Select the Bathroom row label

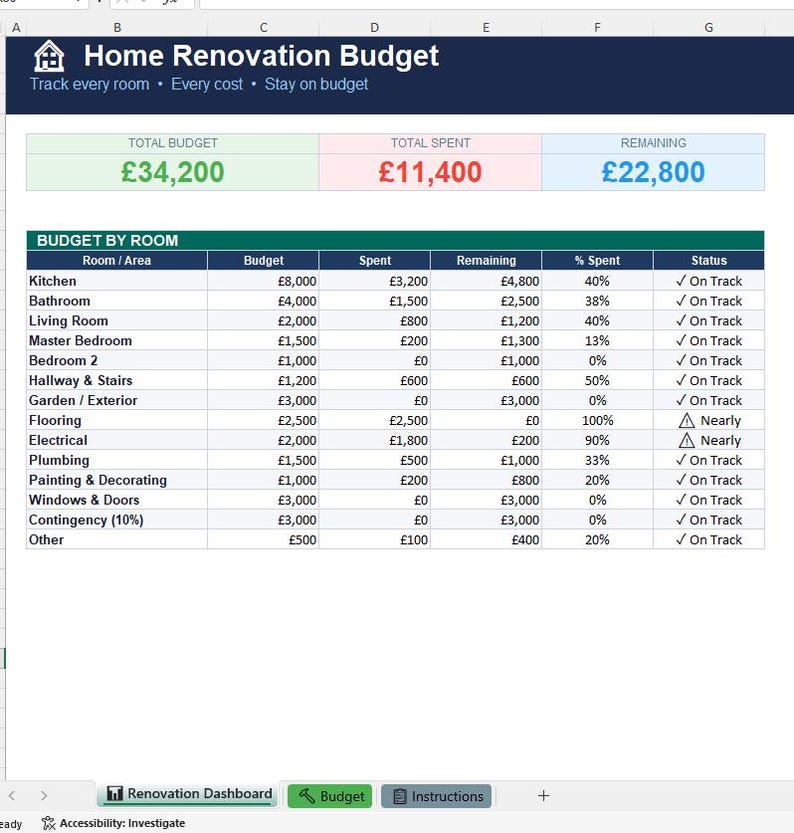click(x=117, y=301)
